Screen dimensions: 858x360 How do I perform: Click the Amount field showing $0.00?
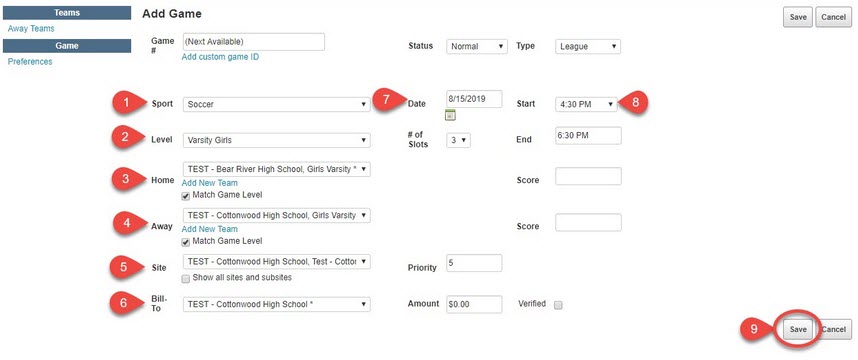474,304
